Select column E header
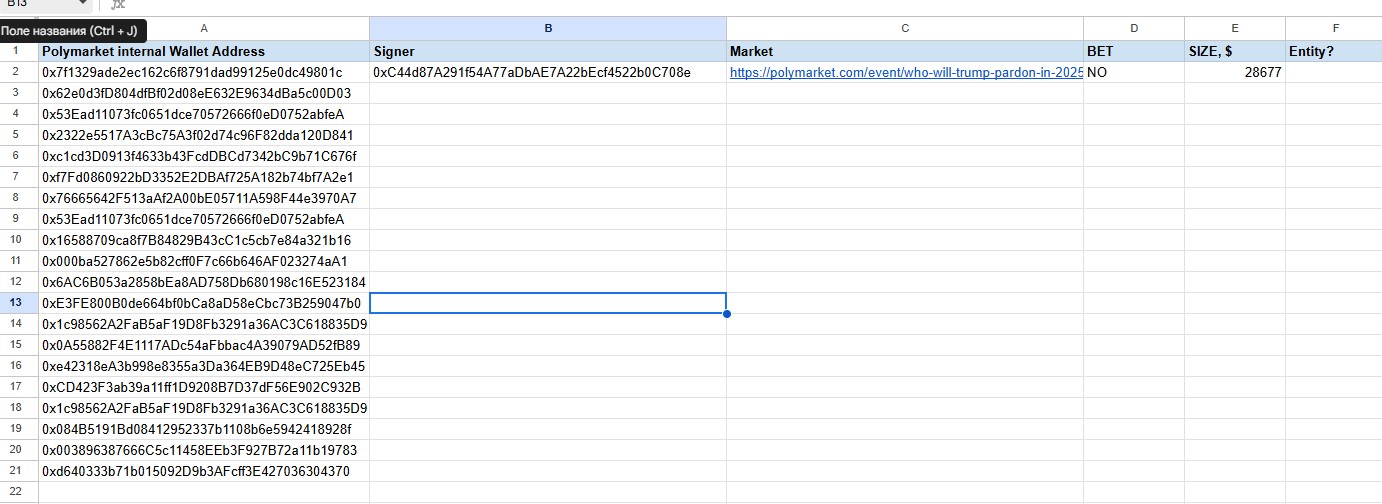 pyautogui.click(x=1235, y=29)
